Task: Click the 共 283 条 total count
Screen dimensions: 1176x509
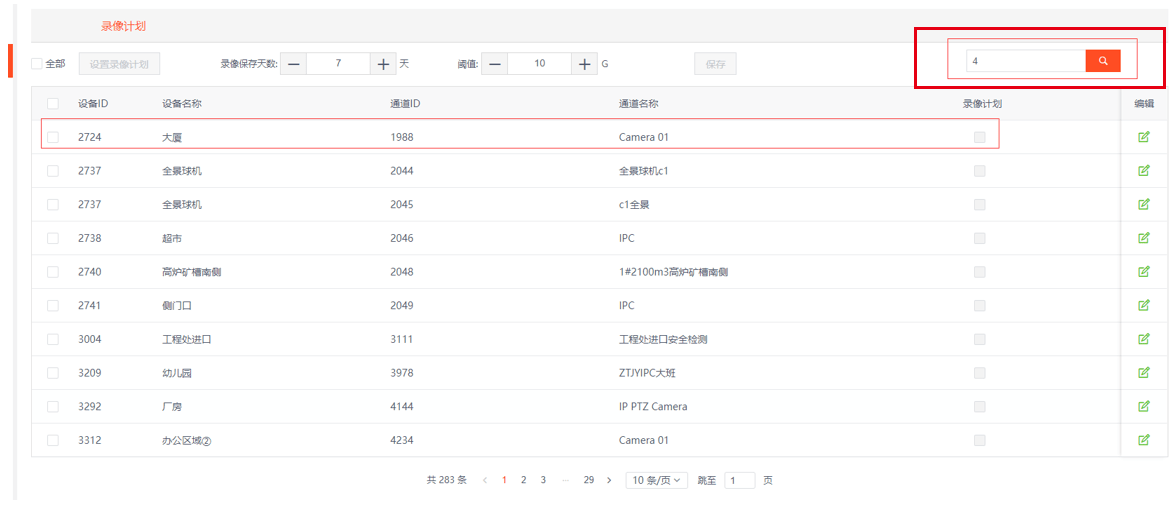Action: click(x=446, y=480)
